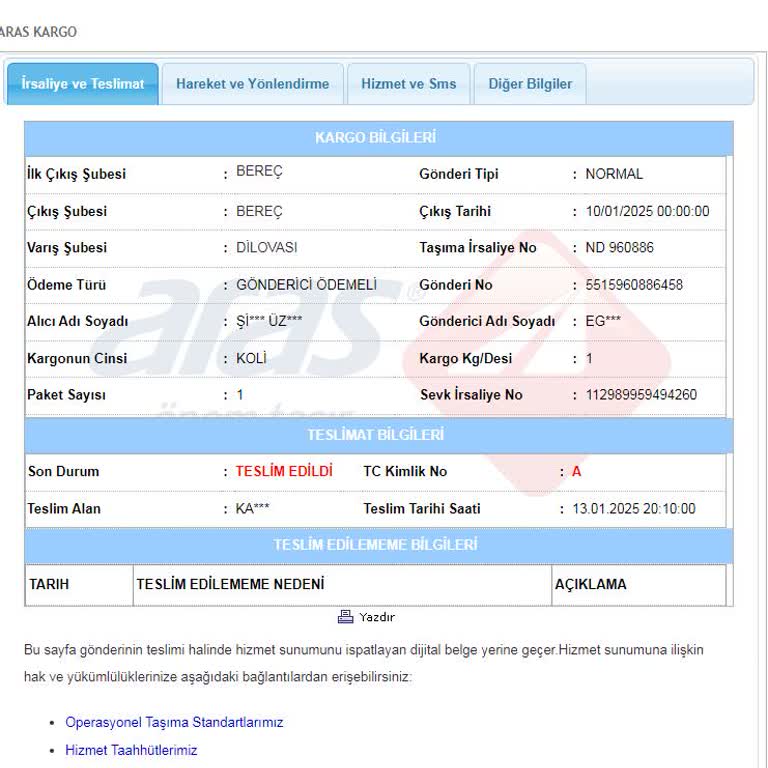
Task: Click the Yazdır print link
Action: pyautogui.click(x=377, y=617)
